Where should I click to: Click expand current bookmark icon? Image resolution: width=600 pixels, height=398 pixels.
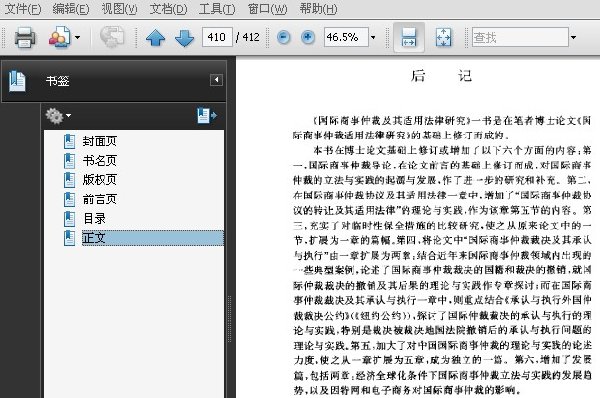(207, 116)
